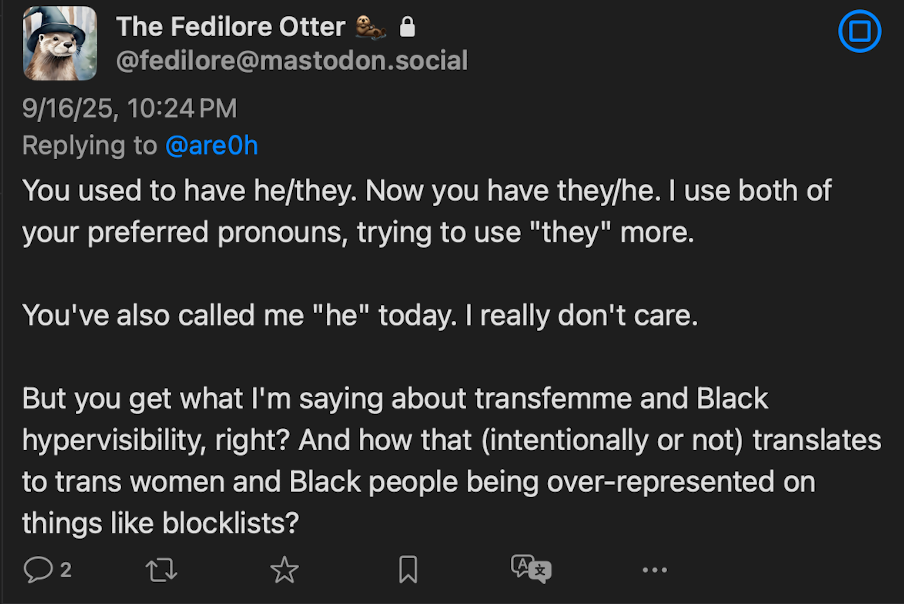Screen dimensions: 904x604
Task: Click the 9/16/25, 10:24 PM timestamp
Action: pyautogui.click(x=130, y=107)
